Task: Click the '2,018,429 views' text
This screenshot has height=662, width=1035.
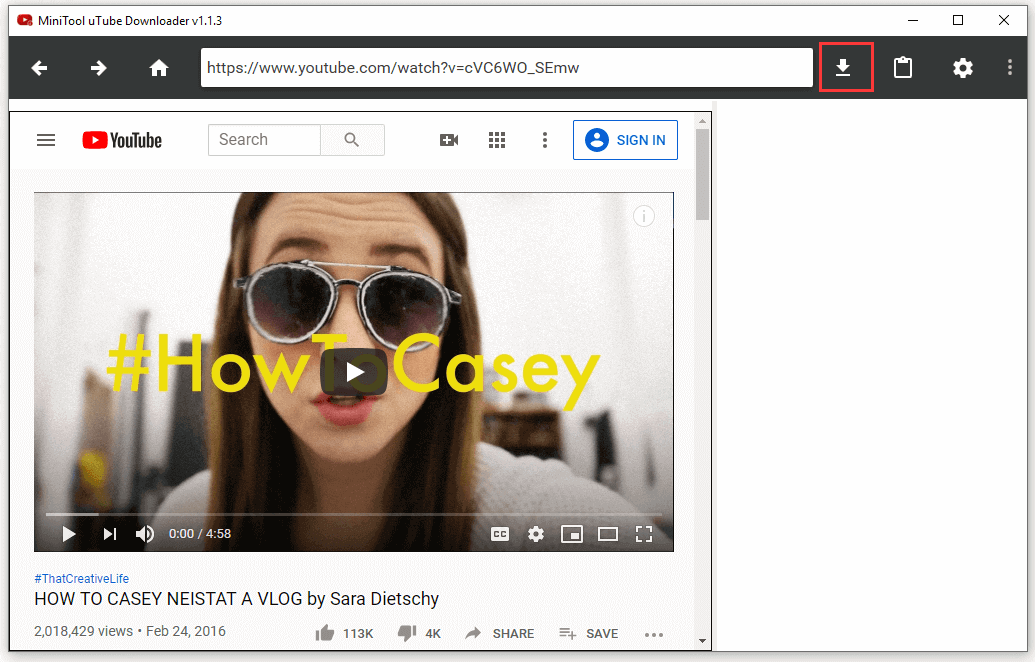Action: coord(84,631)
